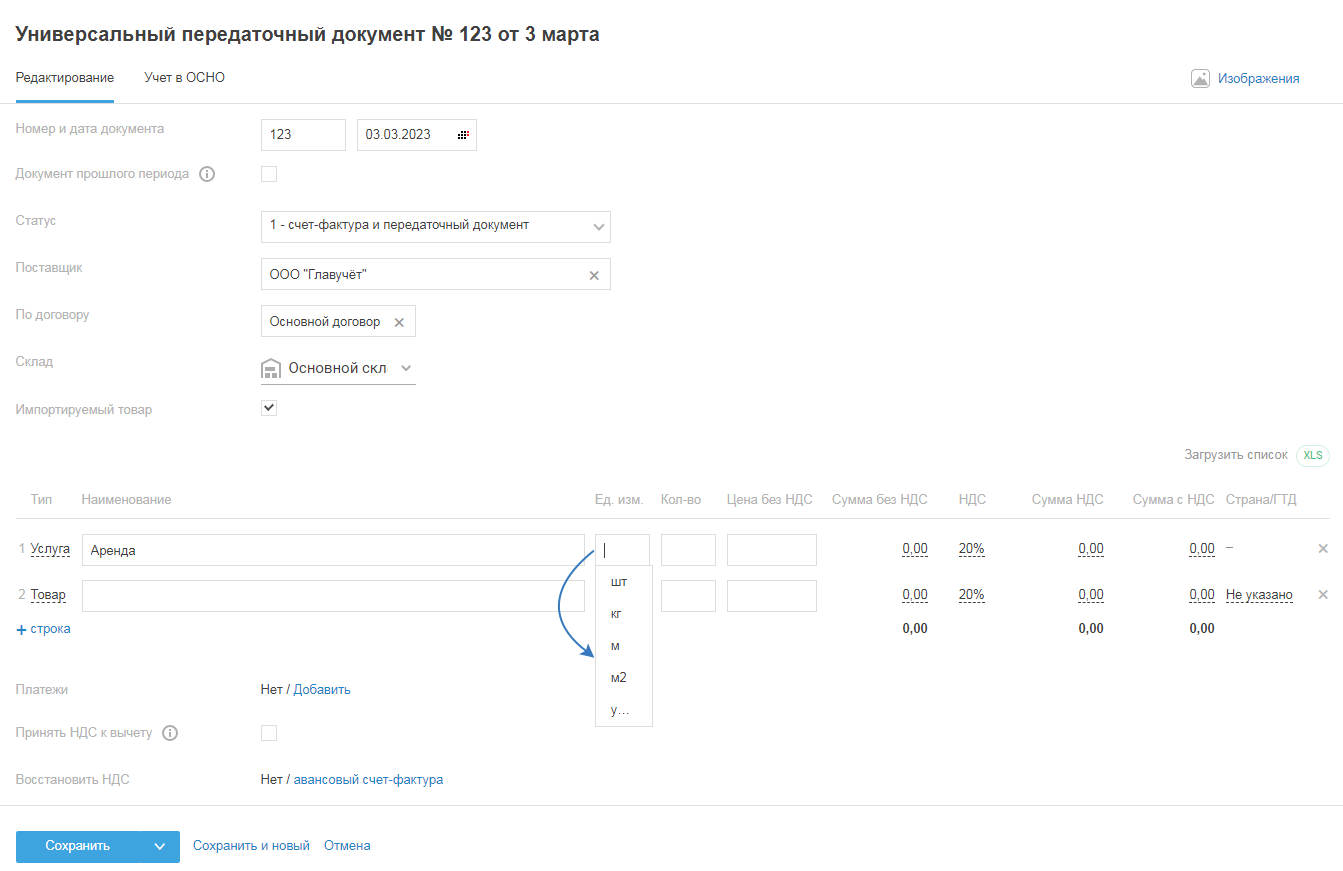Open the Изображения image icon
1343x871 pixels.
(1200, 78)
